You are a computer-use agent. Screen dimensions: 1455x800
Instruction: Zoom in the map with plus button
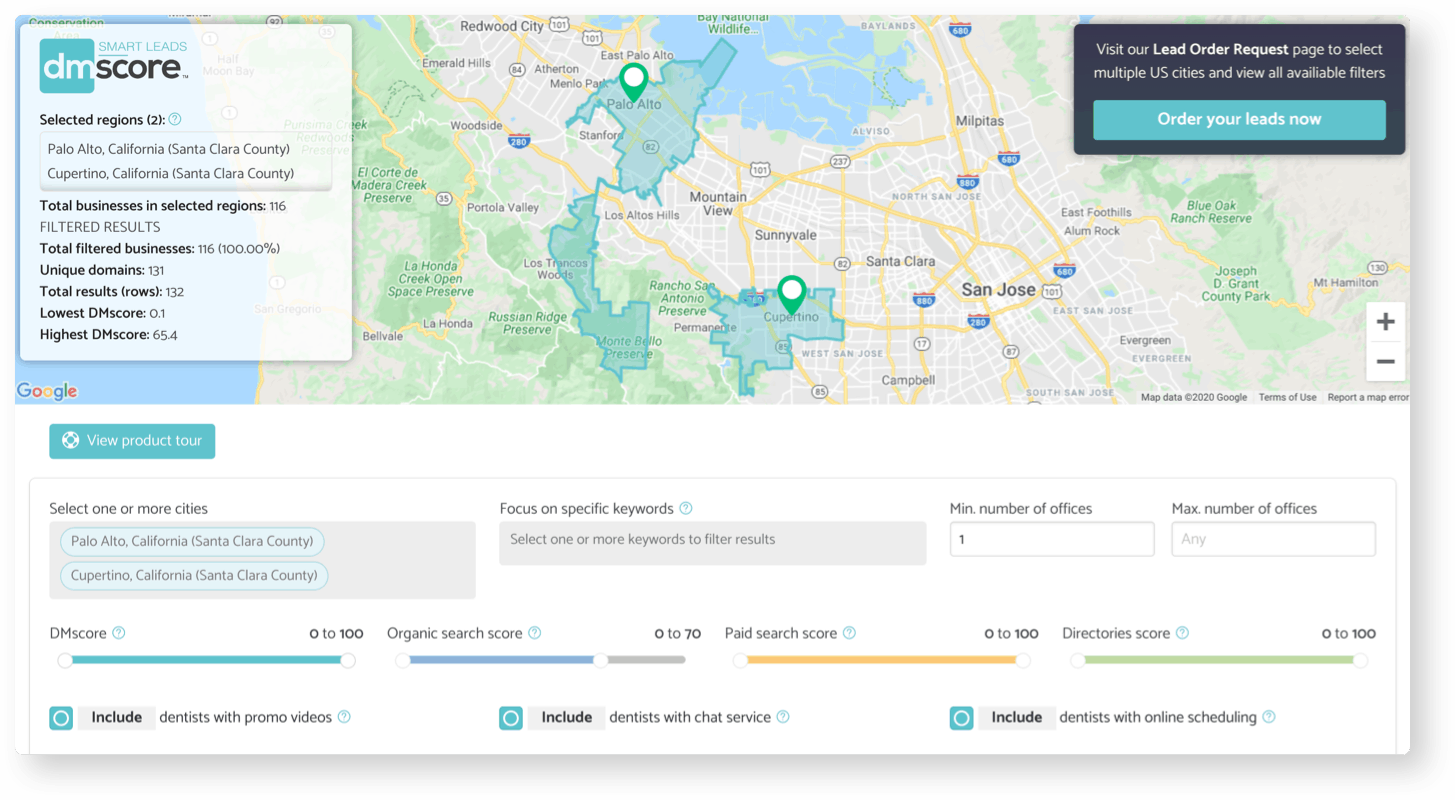pos(1385,322)
